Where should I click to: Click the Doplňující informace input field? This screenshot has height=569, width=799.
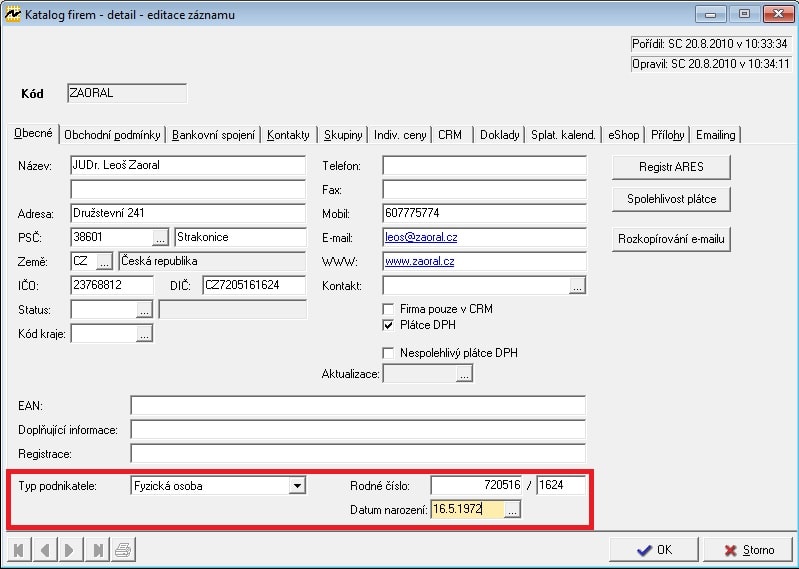tap(358, 430)
